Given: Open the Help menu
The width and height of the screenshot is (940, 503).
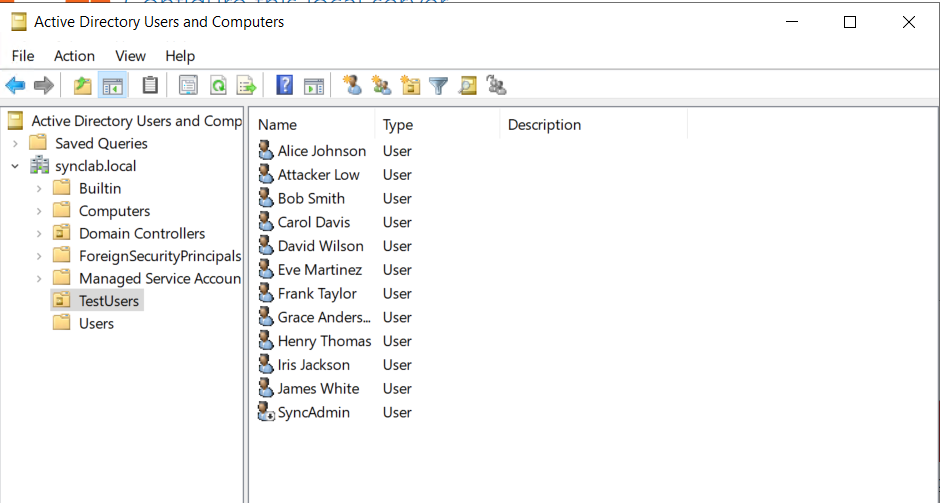Looking at the screenshot, I should pos(180,56).
